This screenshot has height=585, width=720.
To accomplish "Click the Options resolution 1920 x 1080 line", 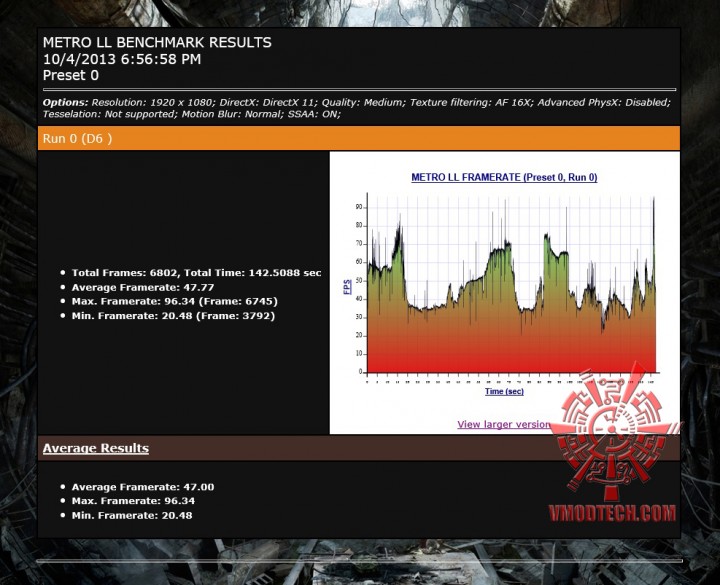I will tap(357, 102).
